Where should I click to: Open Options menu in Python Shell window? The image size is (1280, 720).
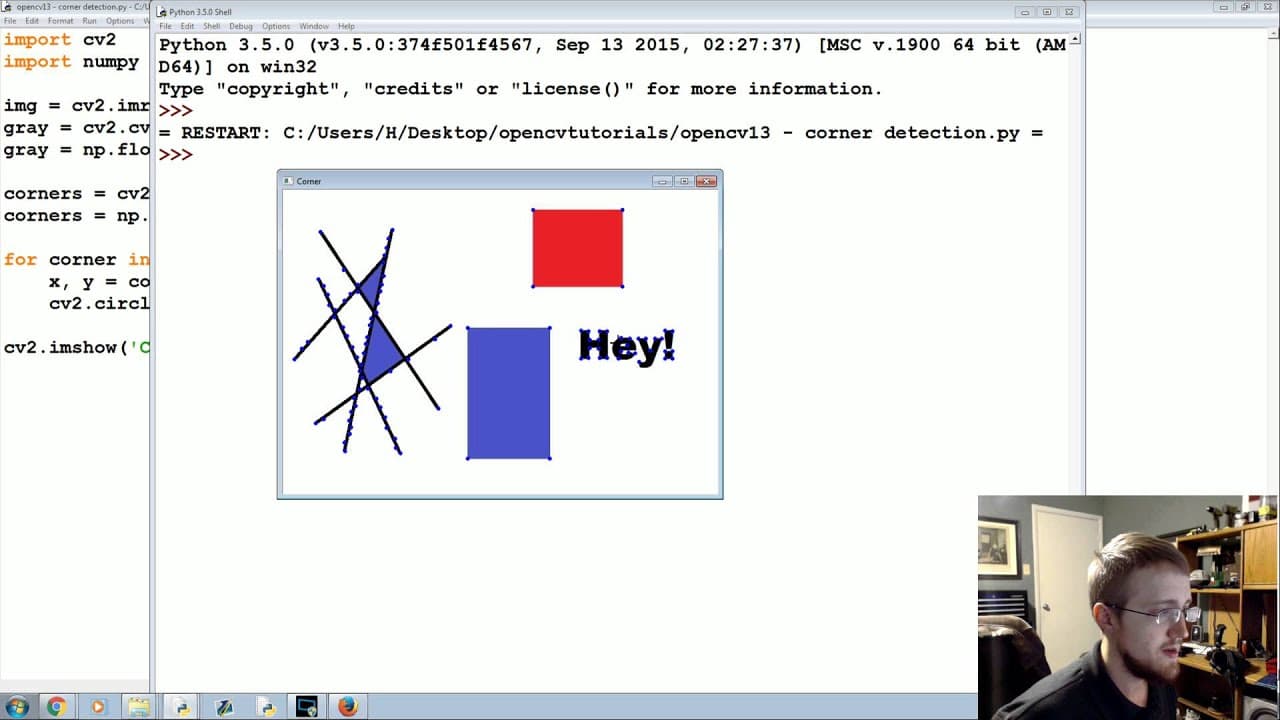coord(276,26)
